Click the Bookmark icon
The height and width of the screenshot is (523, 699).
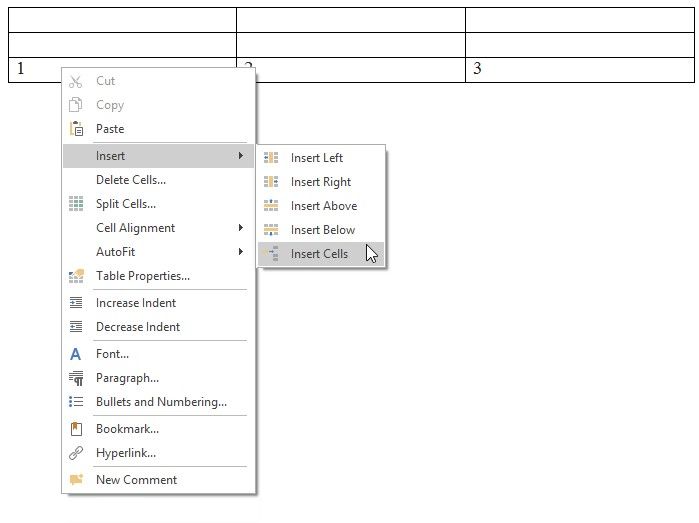76,429
